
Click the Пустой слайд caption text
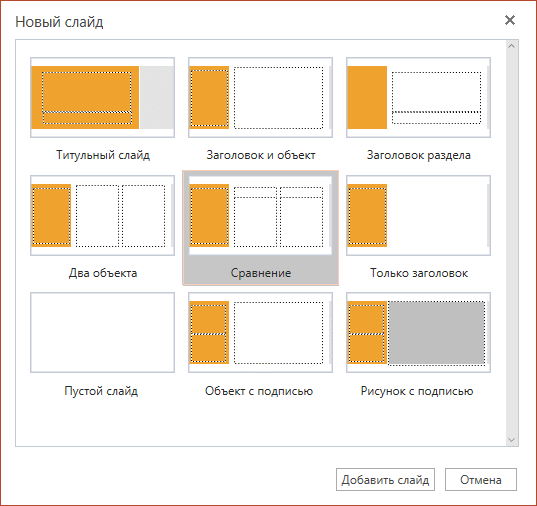click(101, 391)
